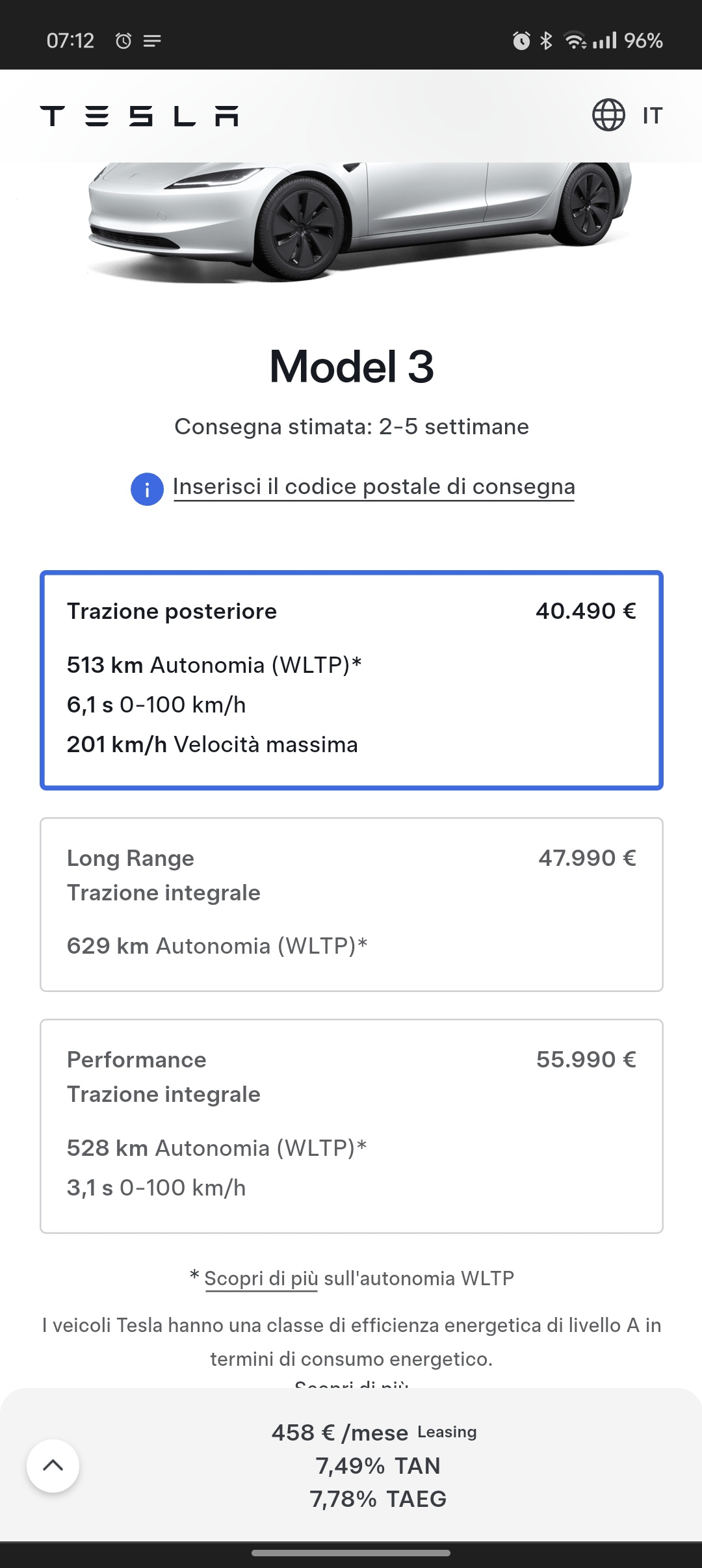This screenshot has height=1568, width=702.
Task: Select Trazione posteriore 40.490 € option
Action: 352,680
